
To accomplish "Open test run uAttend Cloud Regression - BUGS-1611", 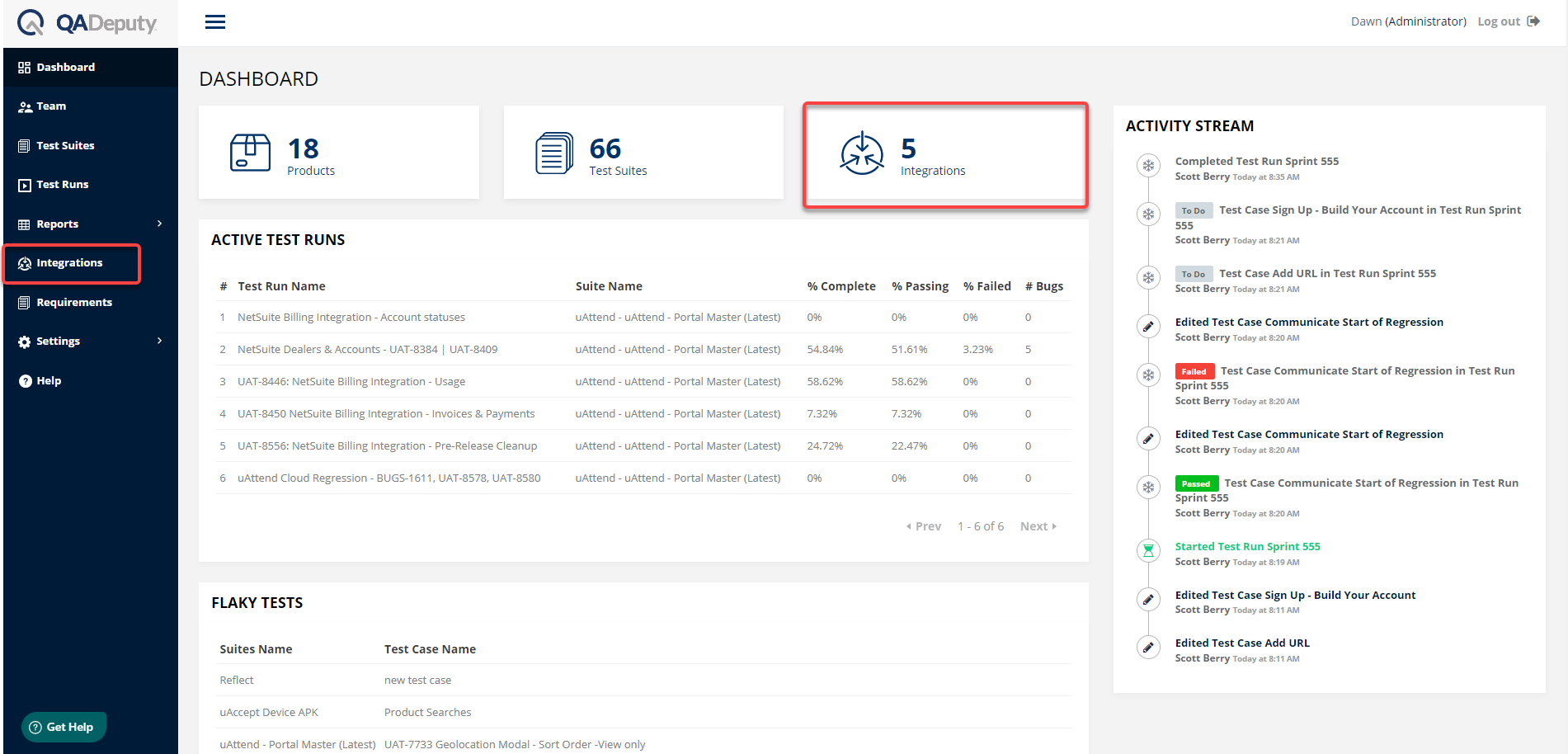I will click(389, 478).
